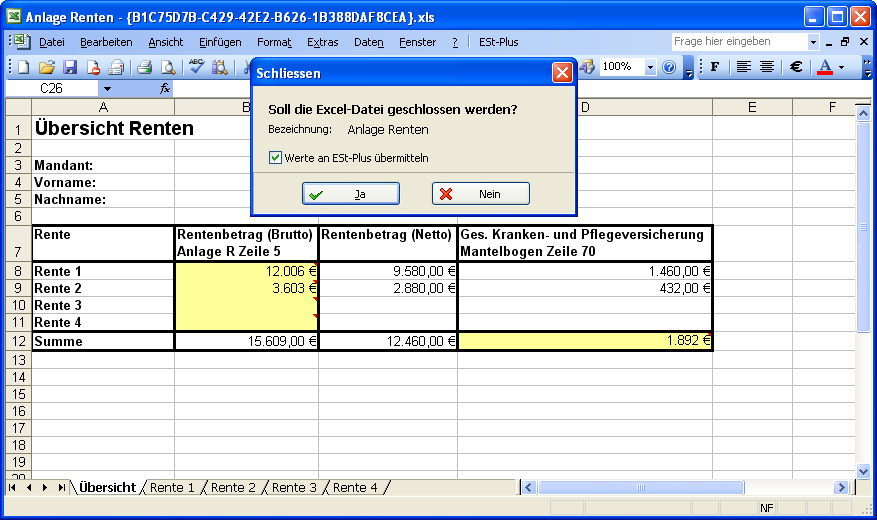
Task: Apply Euro currency format
Action: pyautogui.click(x=796, y=67)
